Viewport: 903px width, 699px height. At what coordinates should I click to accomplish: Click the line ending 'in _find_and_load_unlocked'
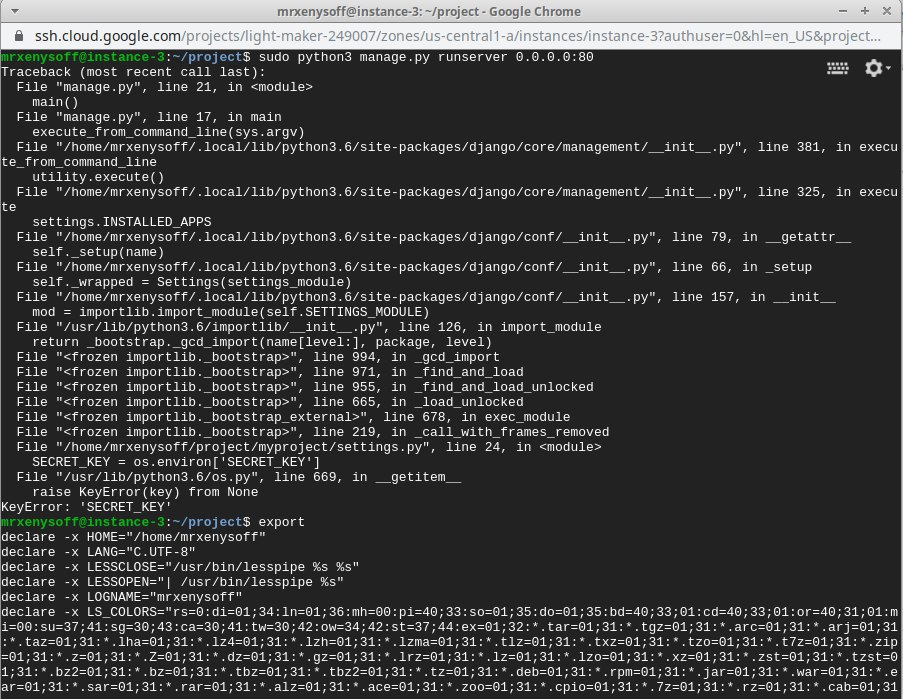pos(305,386)
